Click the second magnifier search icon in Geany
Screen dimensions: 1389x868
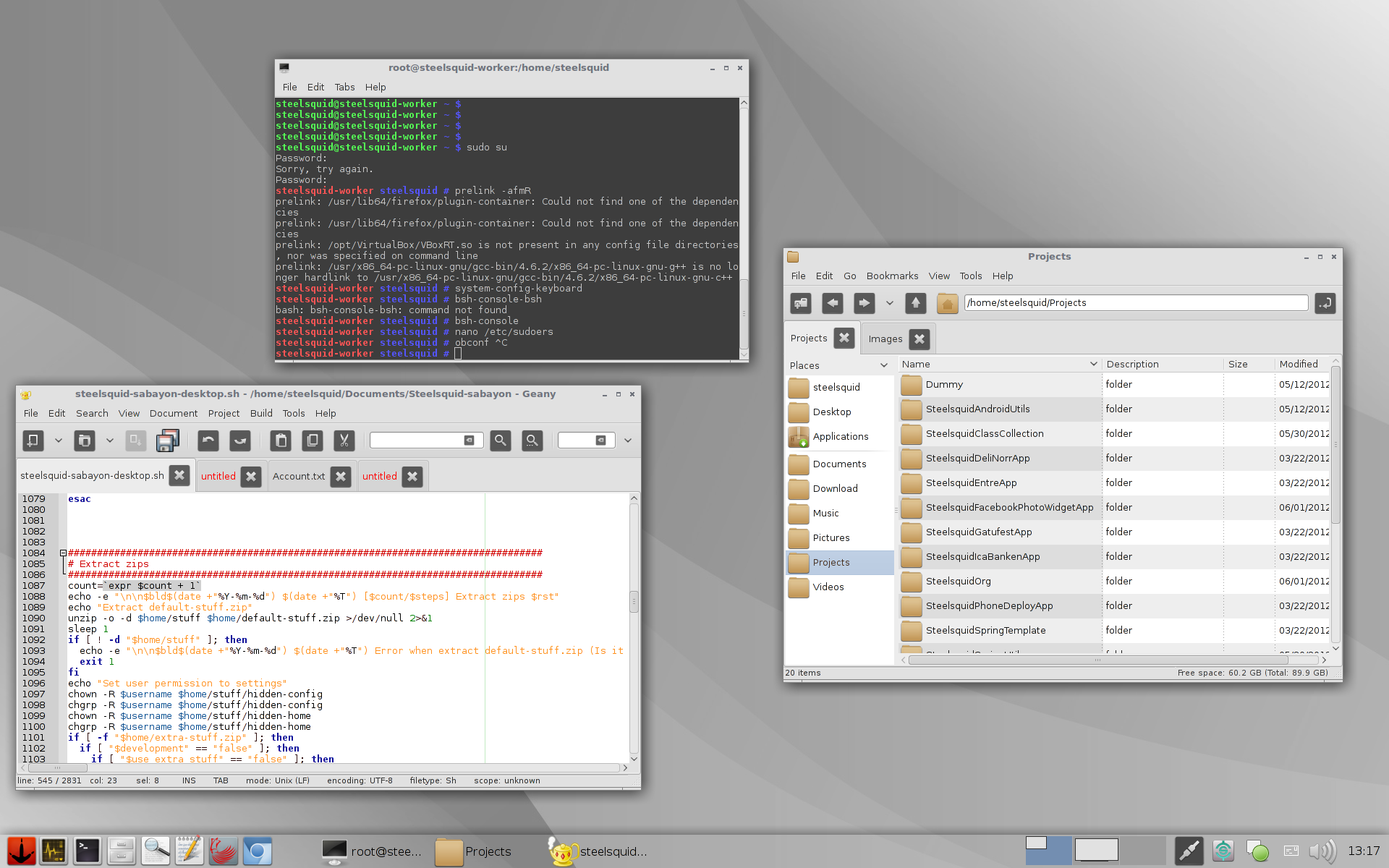click(x=532, y=440)
